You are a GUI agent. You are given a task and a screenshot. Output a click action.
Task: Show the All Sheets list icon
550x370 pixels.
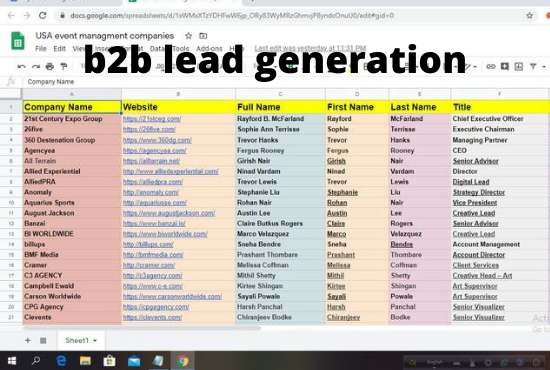(x=43, y=340)
